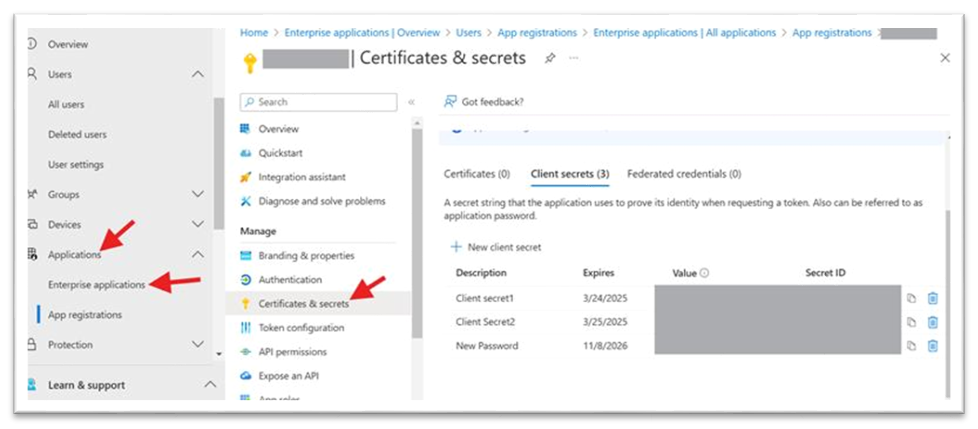Sort by the Expires column header
The image size is (978, 429).
[598, 272]
